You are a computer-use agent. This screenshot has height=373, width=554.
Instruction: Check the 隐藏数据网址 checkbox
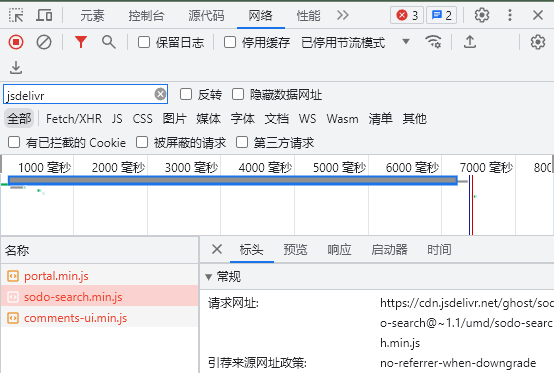[x=238, y=94]
